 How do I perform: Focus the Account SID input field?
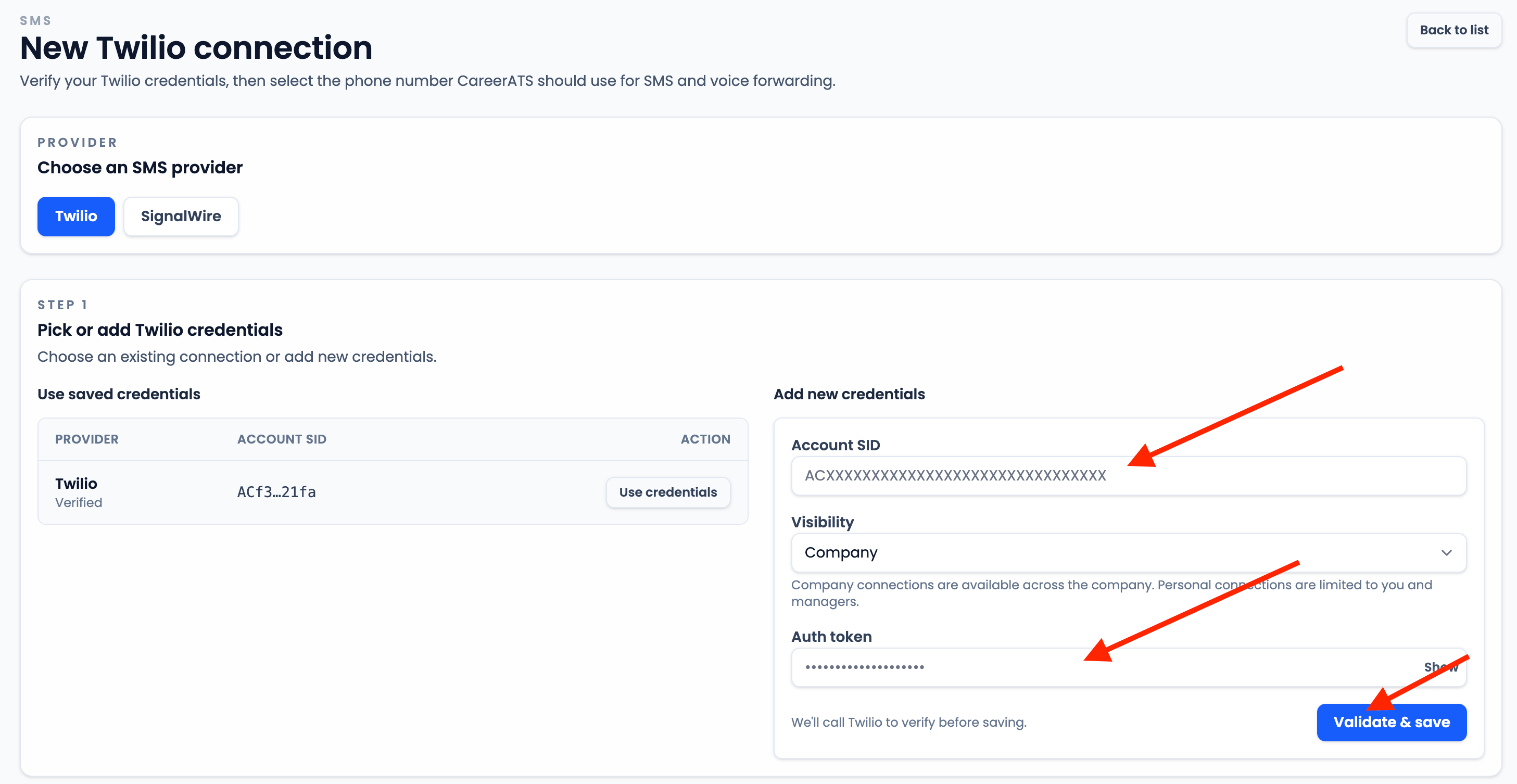pos(1128,475)
